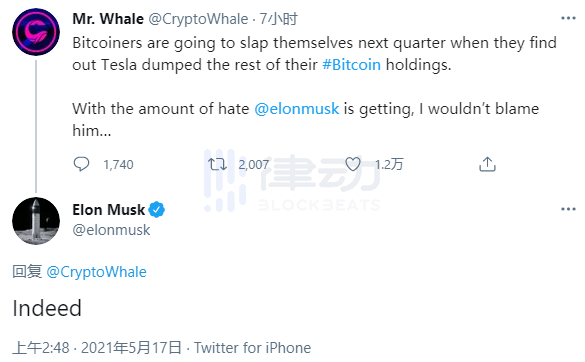585x362 pixels.
Task: Click the @elonmusk handle under the name
Action: tap(111, 230)
